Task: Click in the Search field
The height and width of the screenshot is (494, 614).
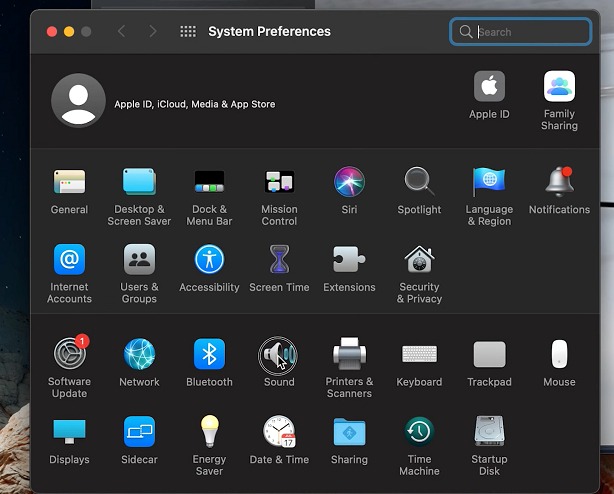Action: coord(520,32)
